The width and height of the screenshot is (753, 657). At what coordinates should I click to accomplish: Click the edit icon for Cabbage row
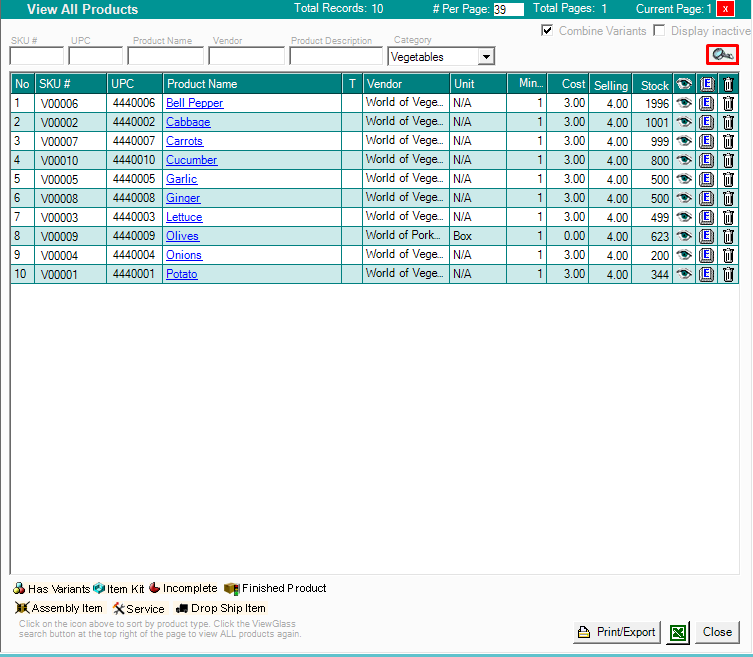tap(706, 122)
